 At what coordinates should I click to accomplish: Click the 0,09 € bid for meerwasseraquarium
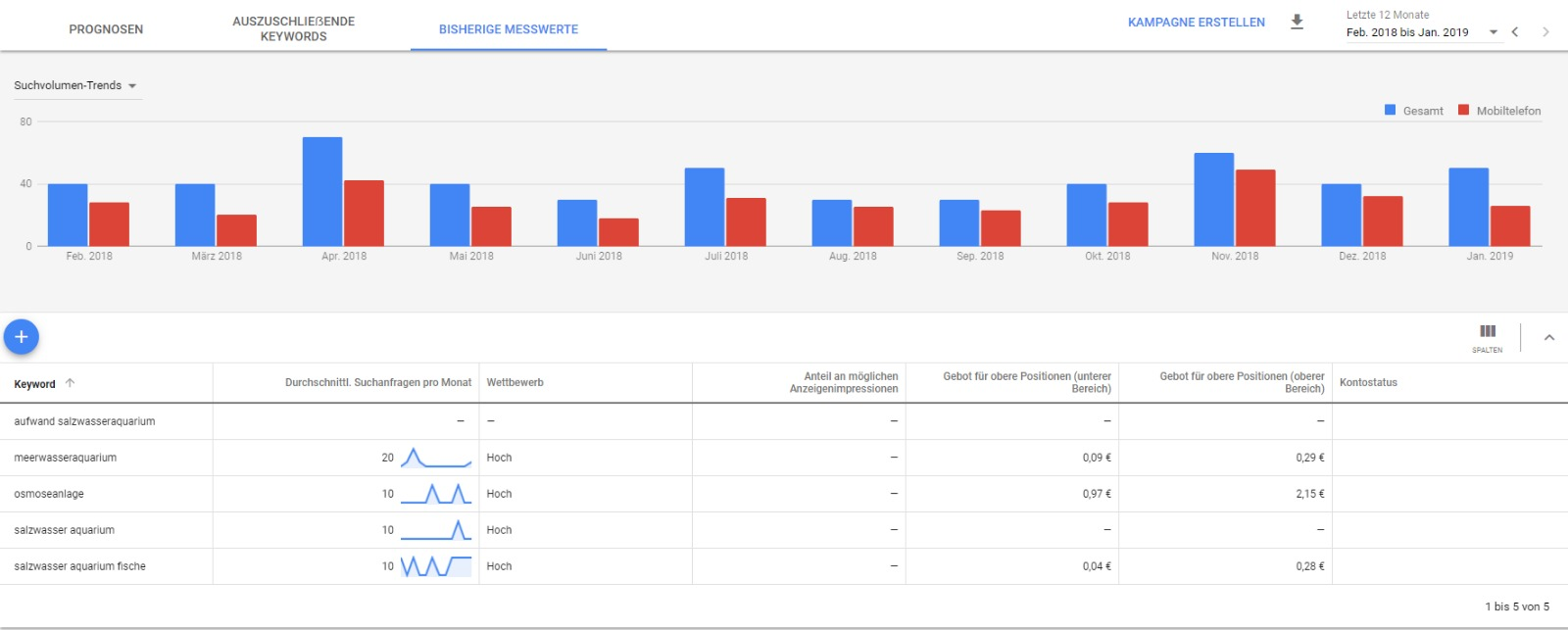[1097, 458]
